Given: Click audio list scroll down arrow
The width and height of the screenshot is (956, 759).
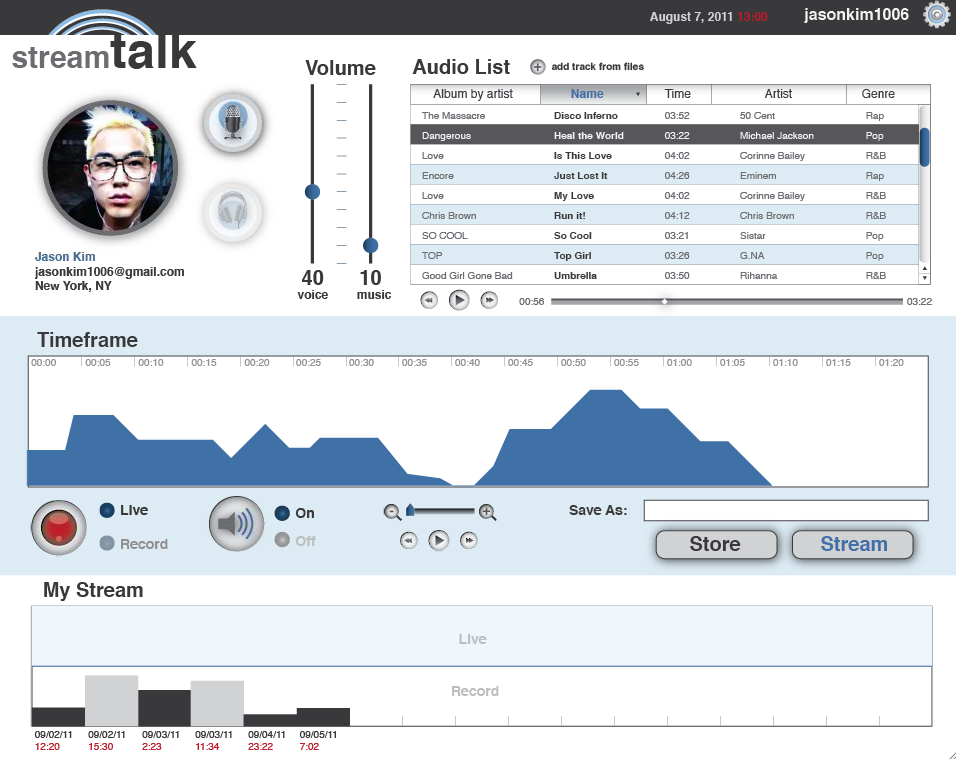Looking at the screenshot, I should tap(924, 278).
